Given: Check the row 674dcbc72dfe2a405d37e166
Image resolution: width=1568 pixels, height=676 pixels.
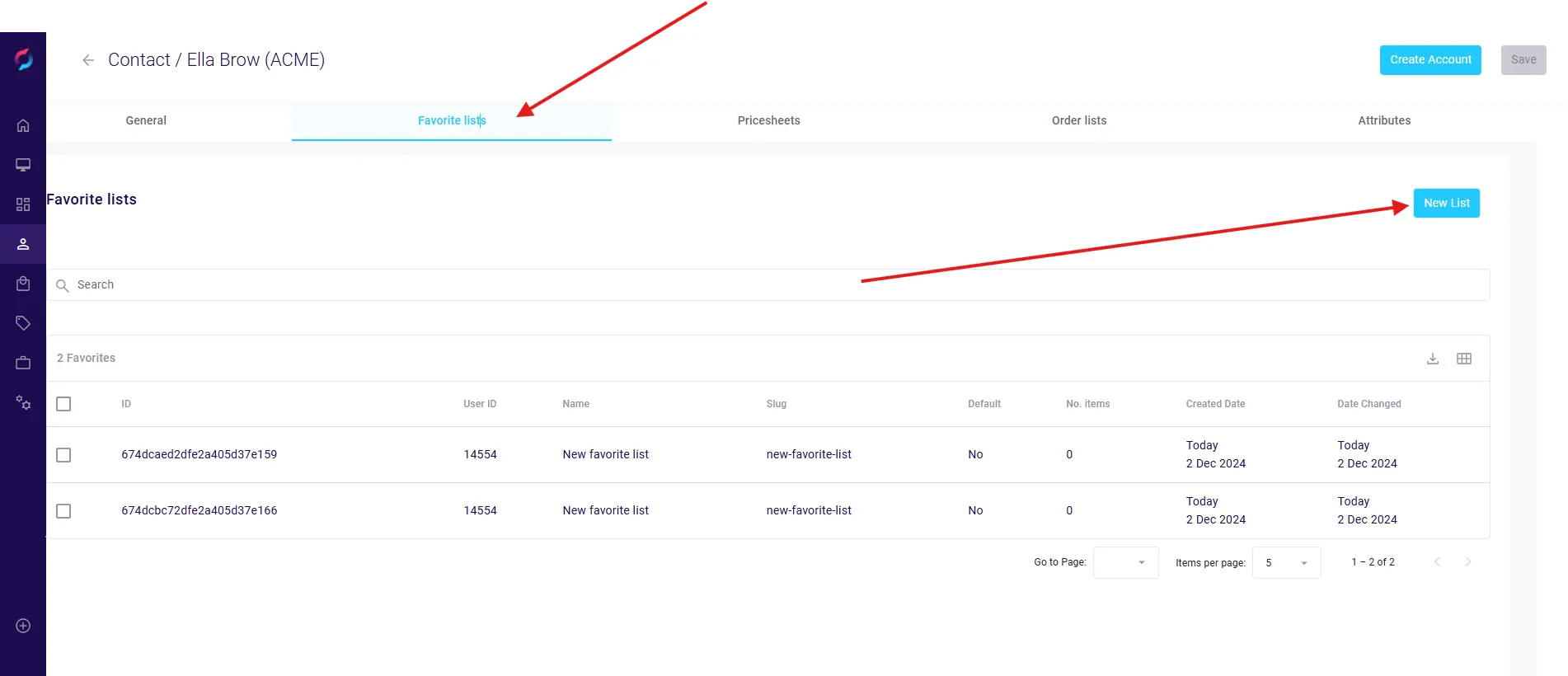Looking at the screenshot, I should click(x=63, y=511).
